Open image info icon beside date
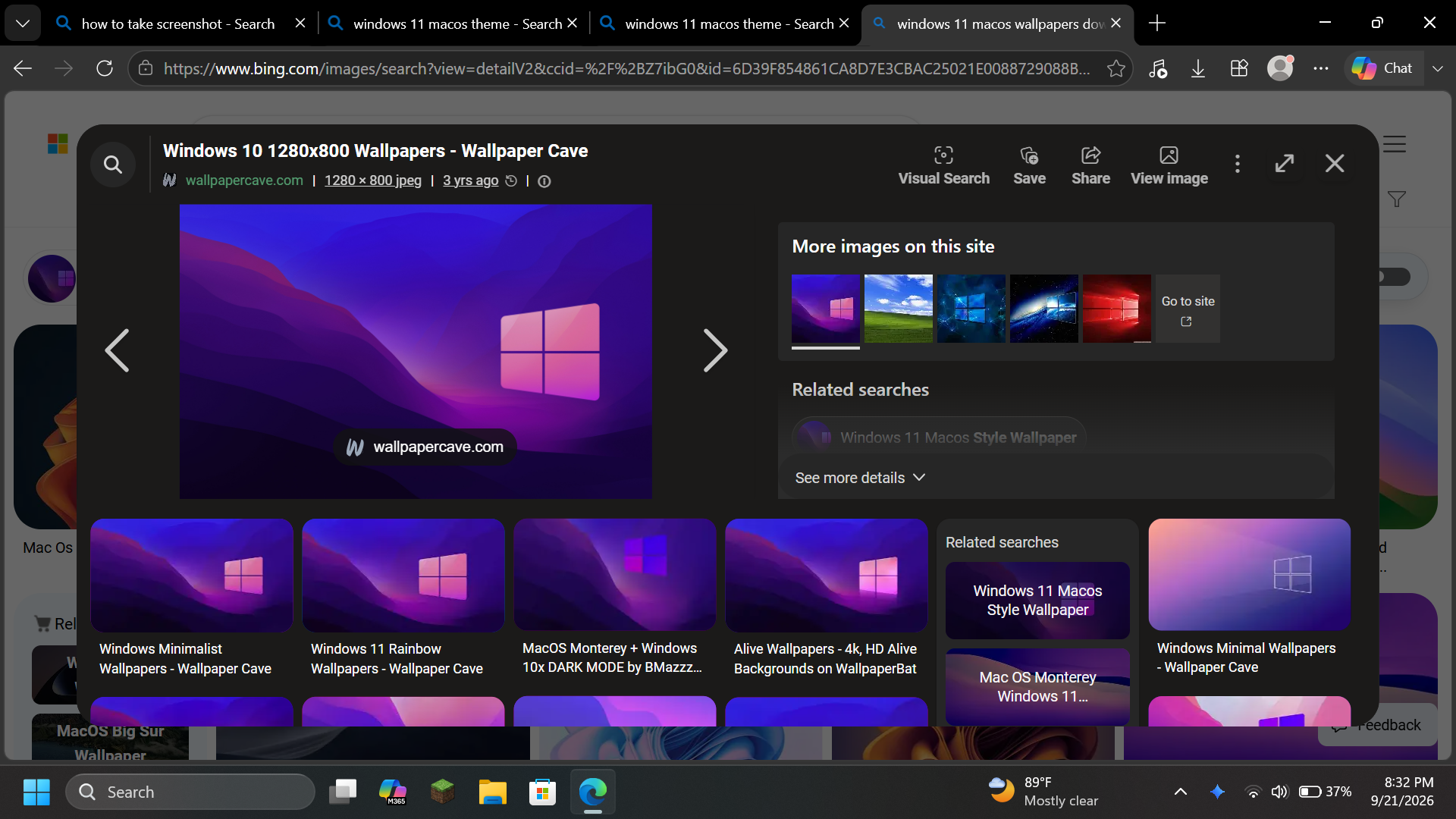1456x819 pixels. coord(544,181)
